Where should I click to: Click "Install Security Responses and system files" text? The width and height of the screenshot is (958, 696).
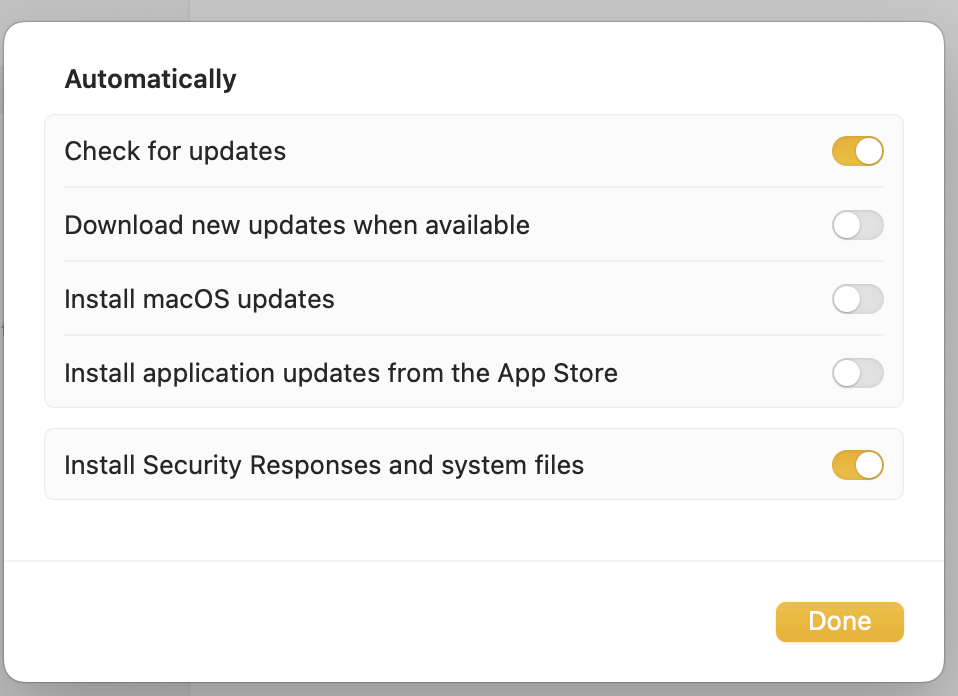tap(324, 465)
